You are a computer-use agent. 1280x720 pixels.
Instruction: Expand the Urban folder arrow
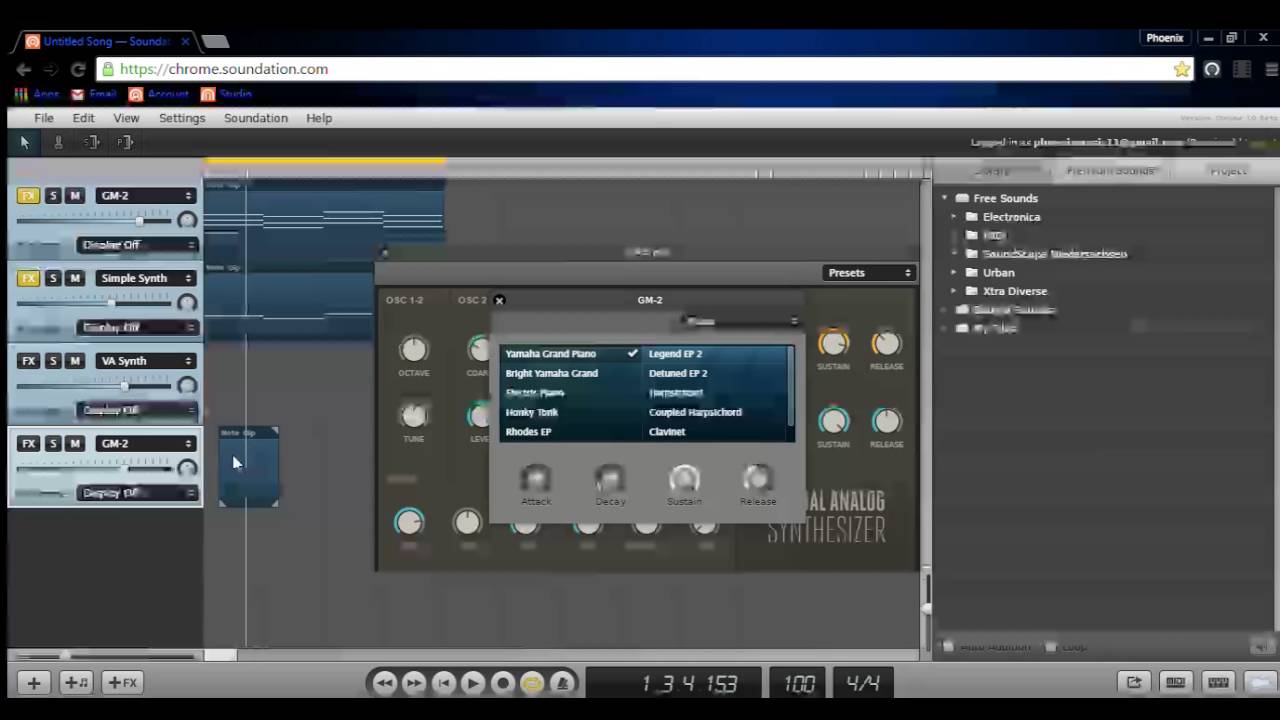pyautogui.click(x=954, y=273)
